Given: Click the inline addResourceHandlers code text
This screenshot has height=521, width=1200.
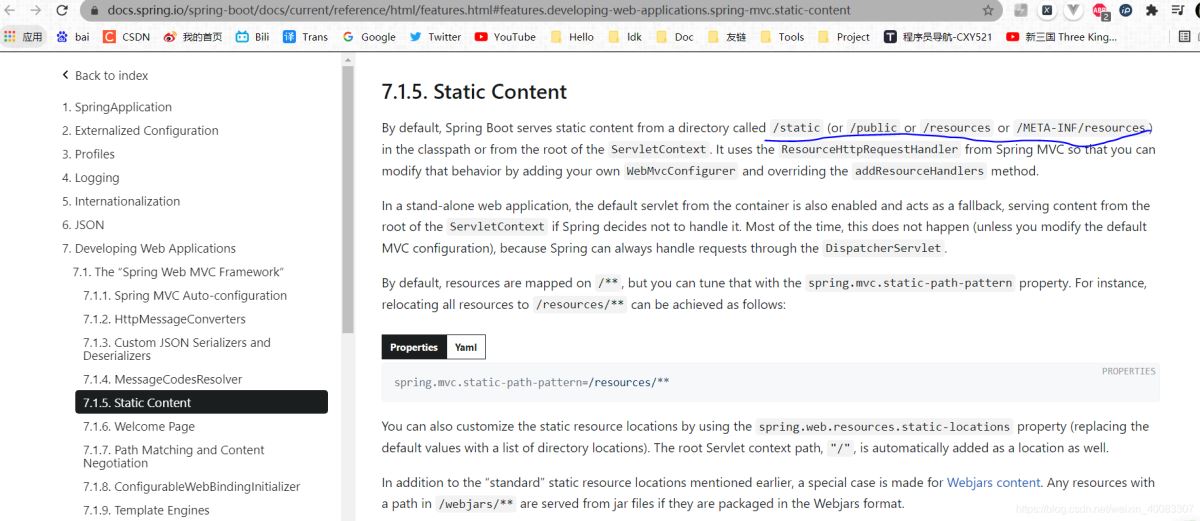Looking at the screenshot, I should coord(919,171).
